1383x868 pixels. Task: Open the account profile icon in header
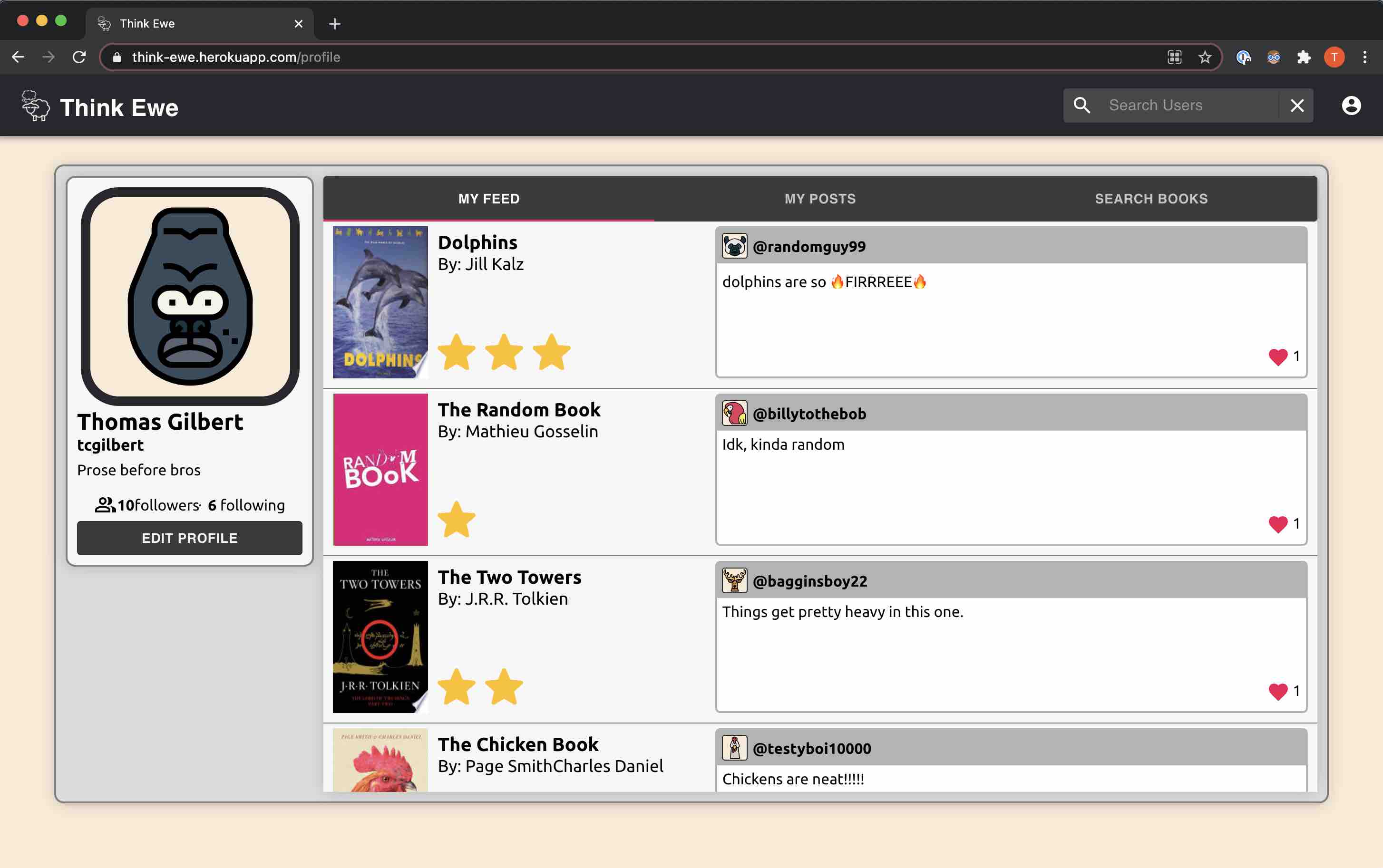[1351, 106]
